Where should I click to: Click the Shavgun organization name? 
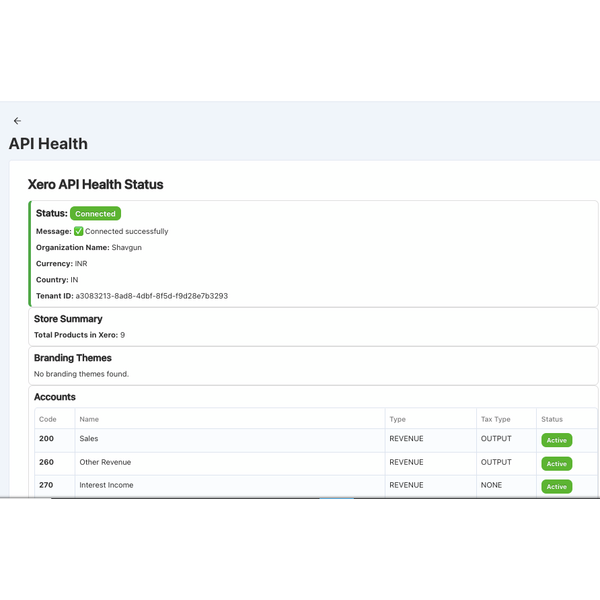click(127, 247)
